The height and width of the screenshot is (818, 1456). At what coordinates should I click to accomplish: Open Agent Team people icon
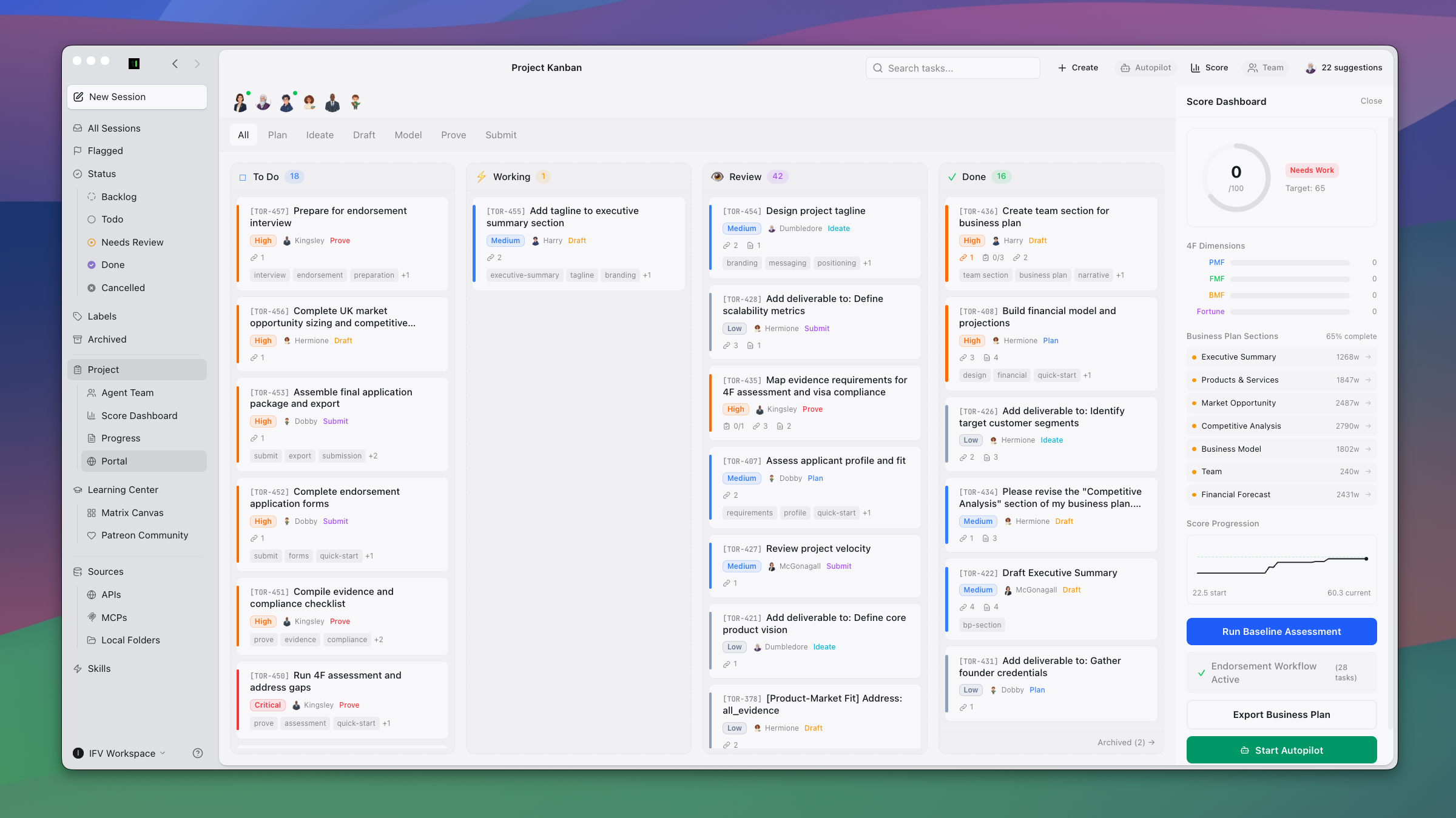[92, 393]
